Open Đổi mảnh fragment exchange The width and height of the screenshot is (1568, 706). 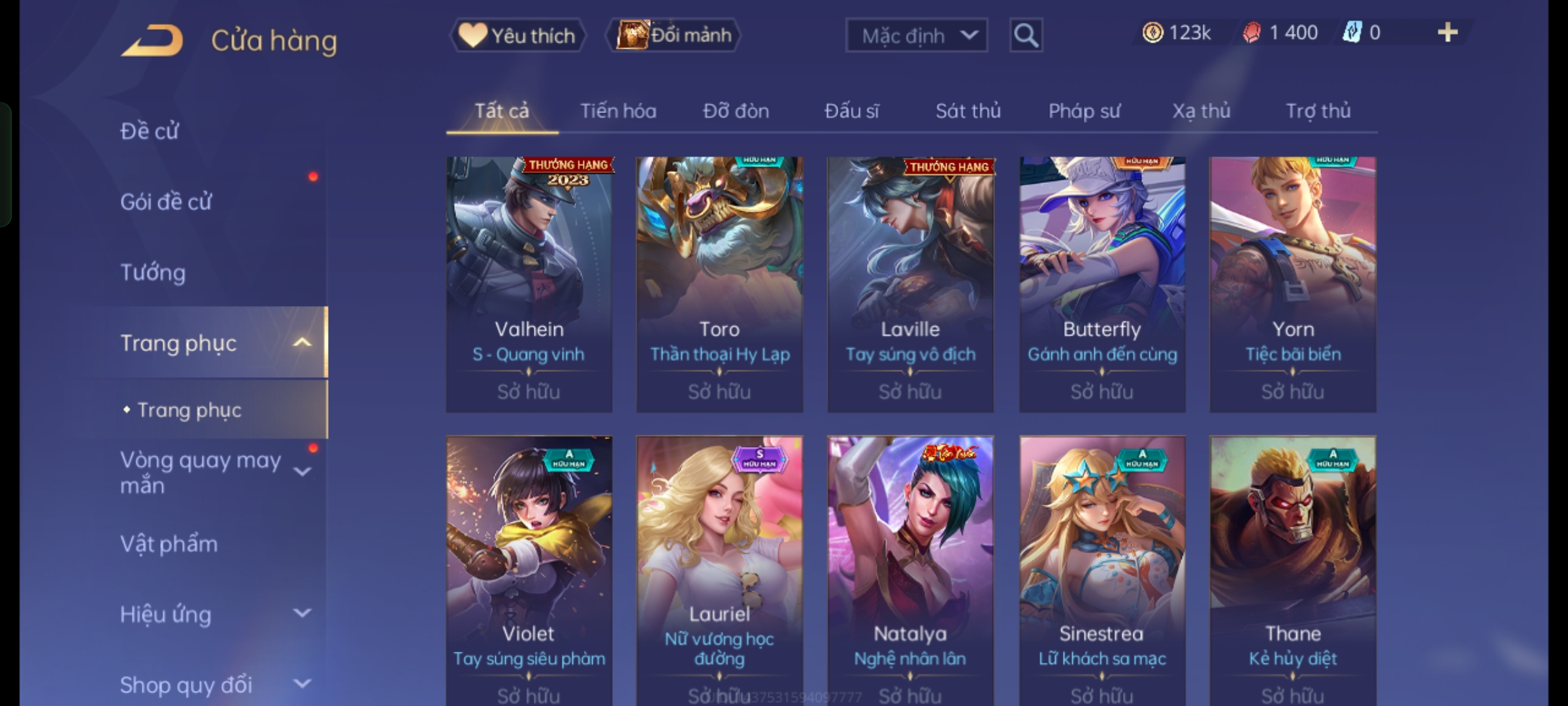coord(674,35)
